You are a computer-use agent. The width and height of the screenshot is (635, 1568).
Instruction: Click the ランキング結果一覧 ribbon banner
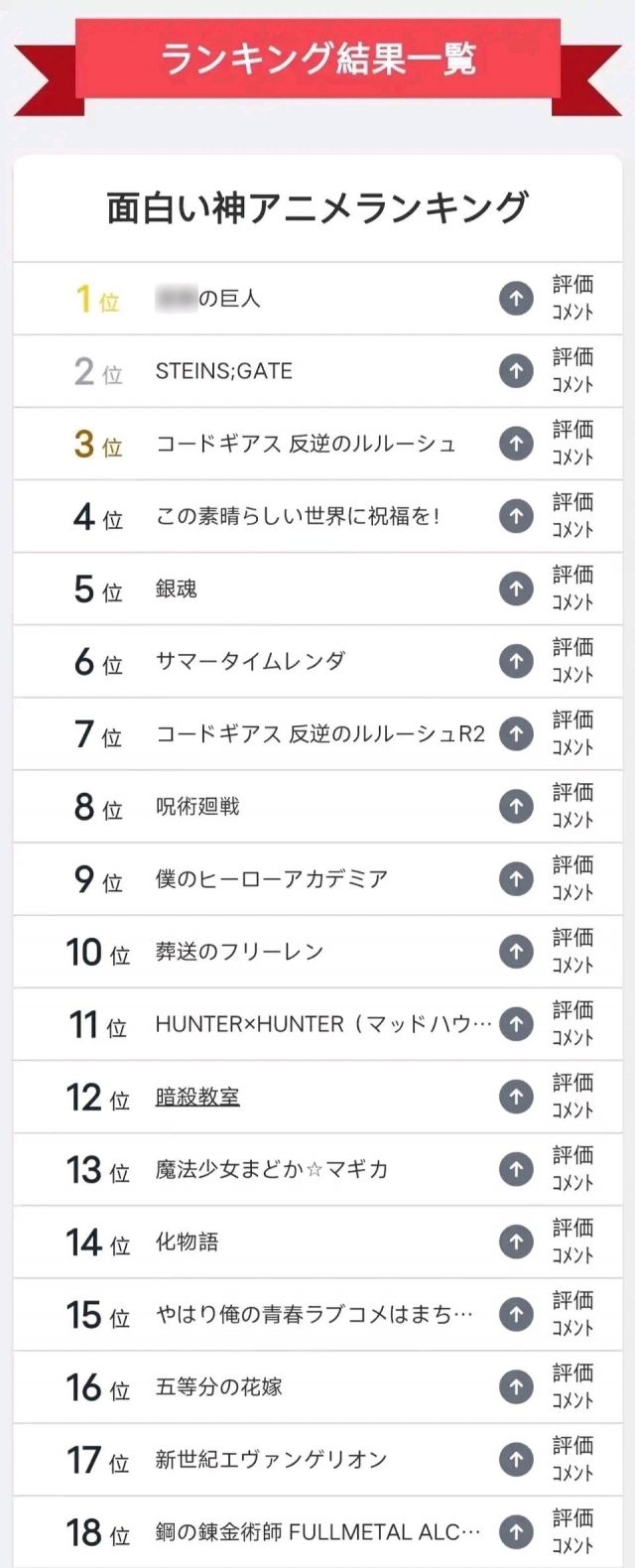coord(317,59)
